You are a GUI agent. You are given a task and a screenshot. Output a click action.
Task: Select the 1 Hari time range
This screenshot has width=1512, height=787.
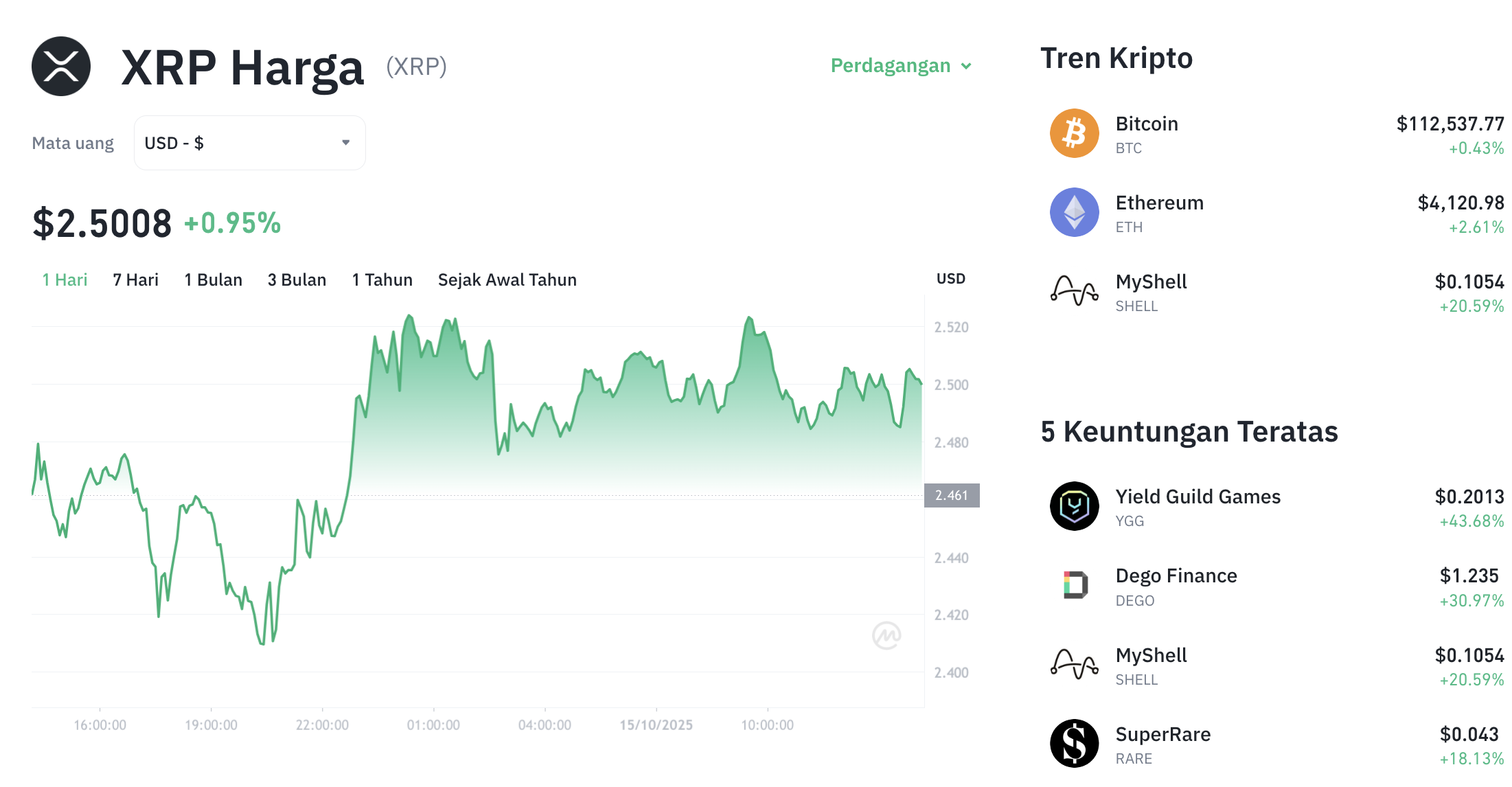click(65, 280)
